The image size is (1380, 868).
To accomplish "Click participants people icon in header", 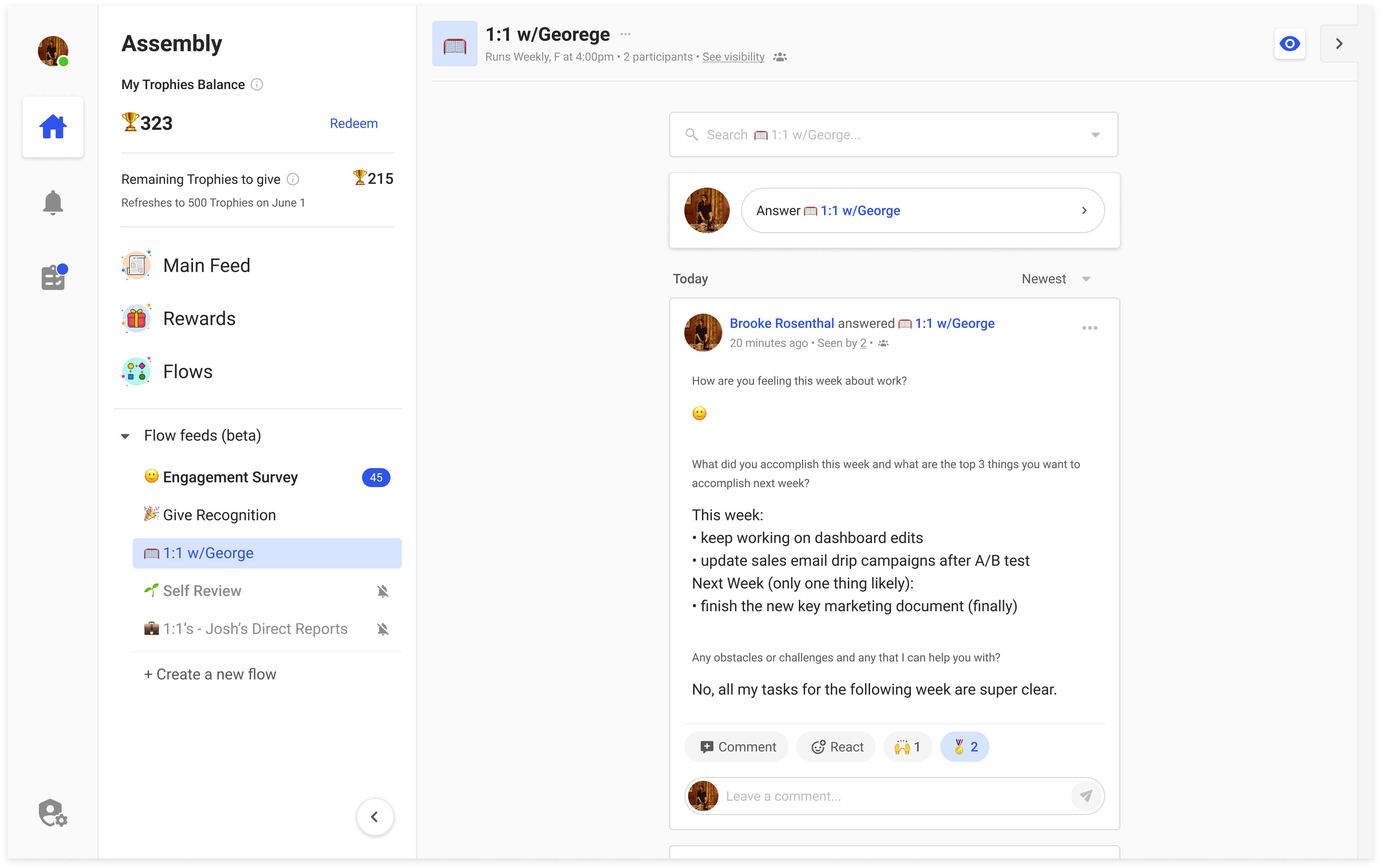I will pos(779,57).
